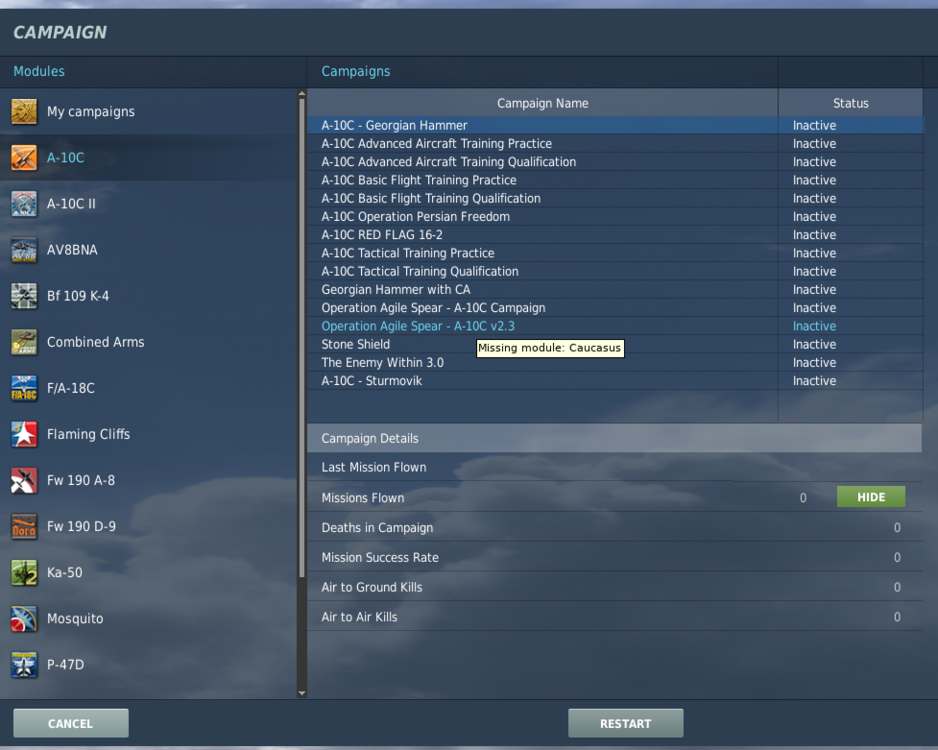Image resolution: width=938 pixels, height=750 pixels.
Task: Choose A-10C Basic Flight Training Qualification
Action: pos(431,198)
